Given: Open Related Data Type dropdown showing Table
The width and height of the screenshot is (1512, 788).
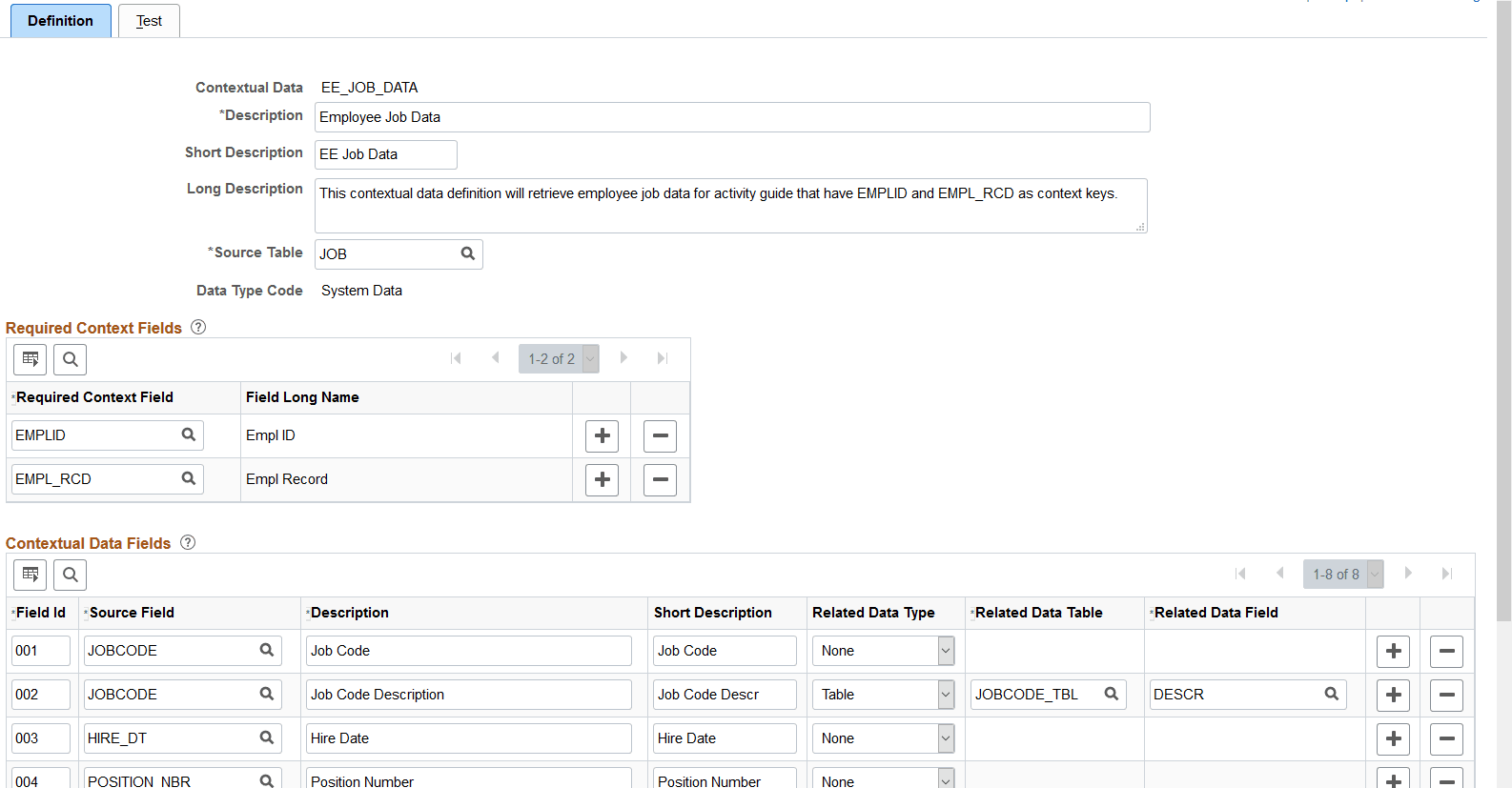Looking at the screenshot, I should [883, 695].
